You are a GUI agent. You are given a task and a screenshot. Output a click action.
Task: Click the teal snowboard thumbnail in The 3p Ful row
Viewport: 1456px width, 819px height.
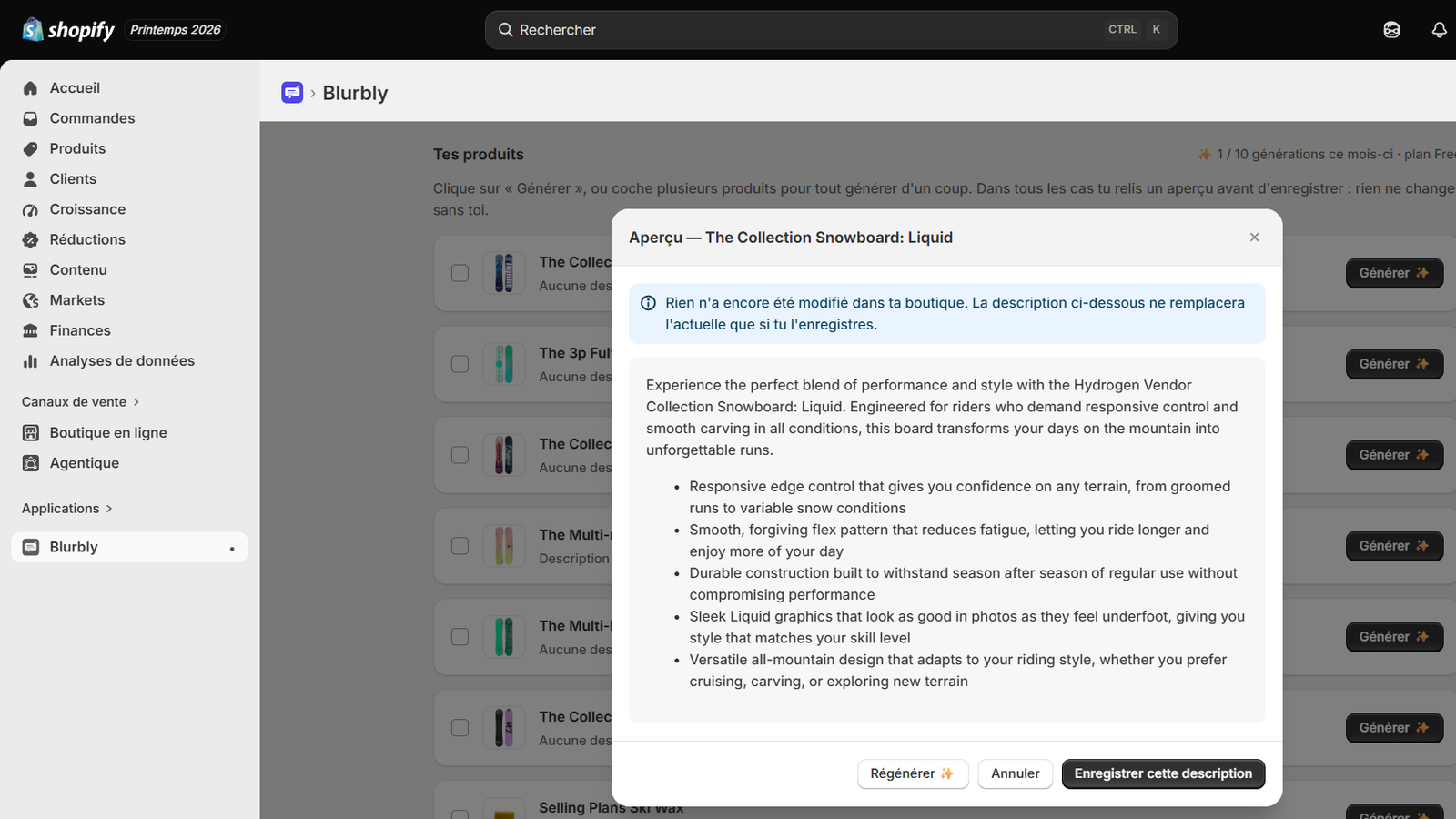(504, 364)
